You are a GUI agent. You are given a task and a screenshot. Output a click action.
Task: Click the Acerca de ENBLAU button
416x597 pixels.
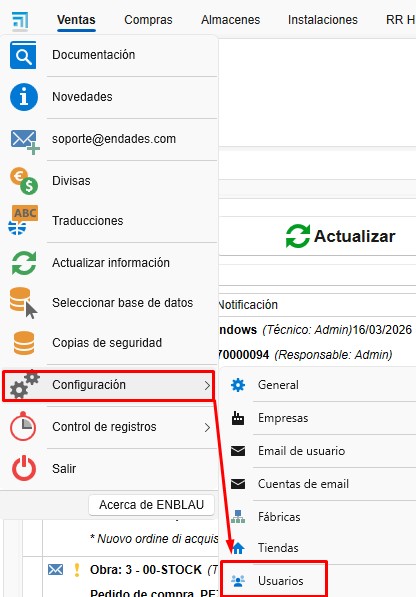[x=151, y=504]
